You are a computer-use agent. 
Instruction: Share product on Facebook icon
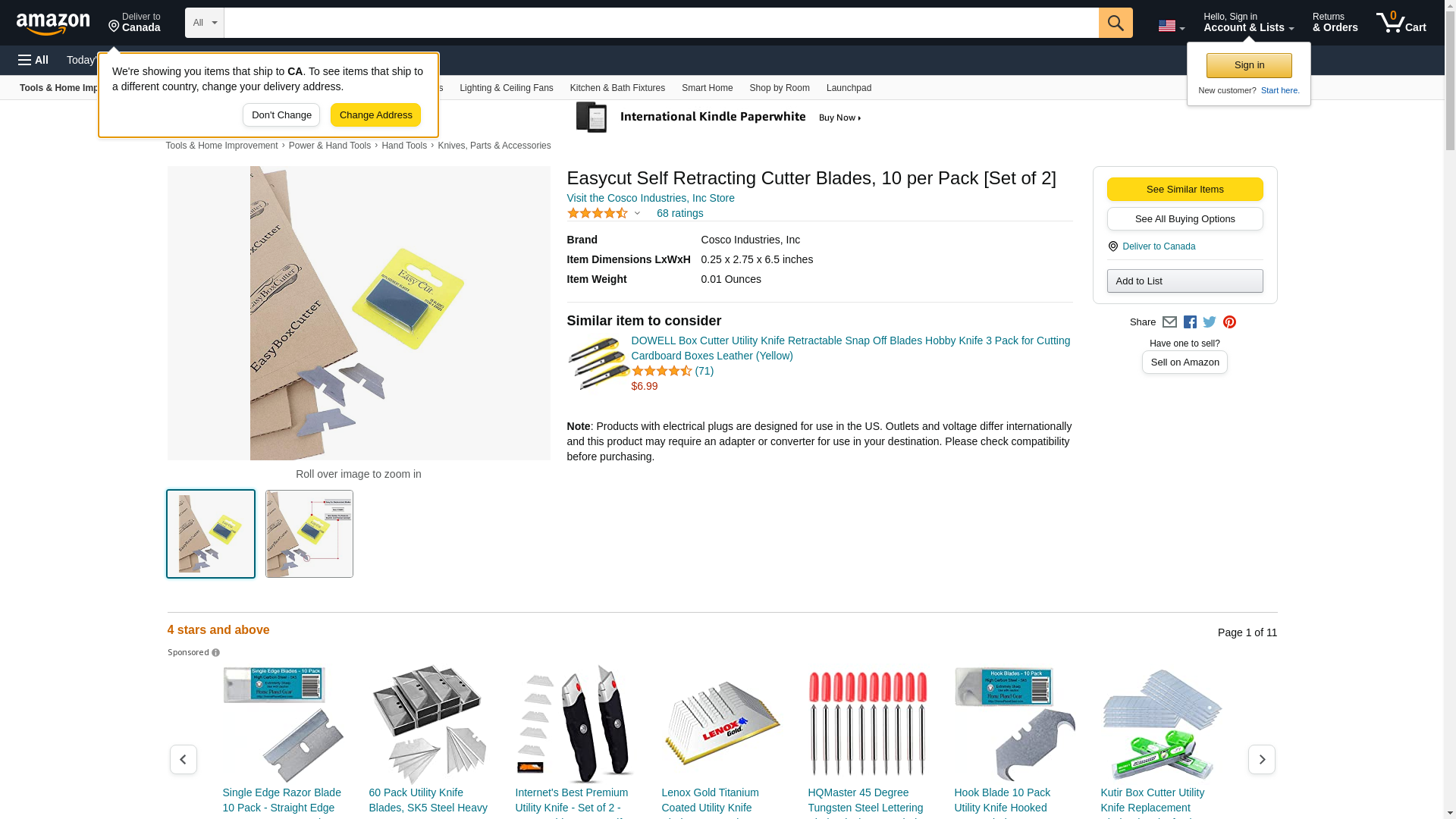[1190, 322]
